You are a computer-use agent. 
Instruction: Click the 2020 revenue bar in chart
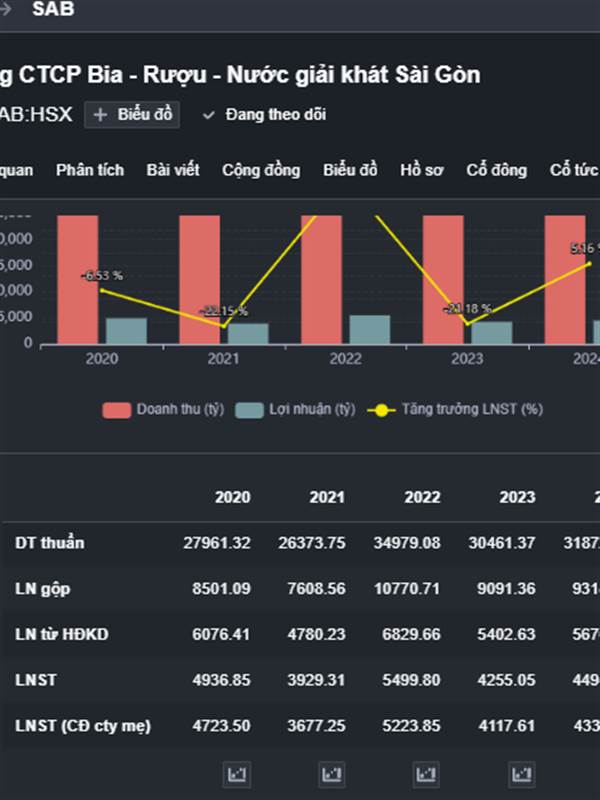point(78,280)
